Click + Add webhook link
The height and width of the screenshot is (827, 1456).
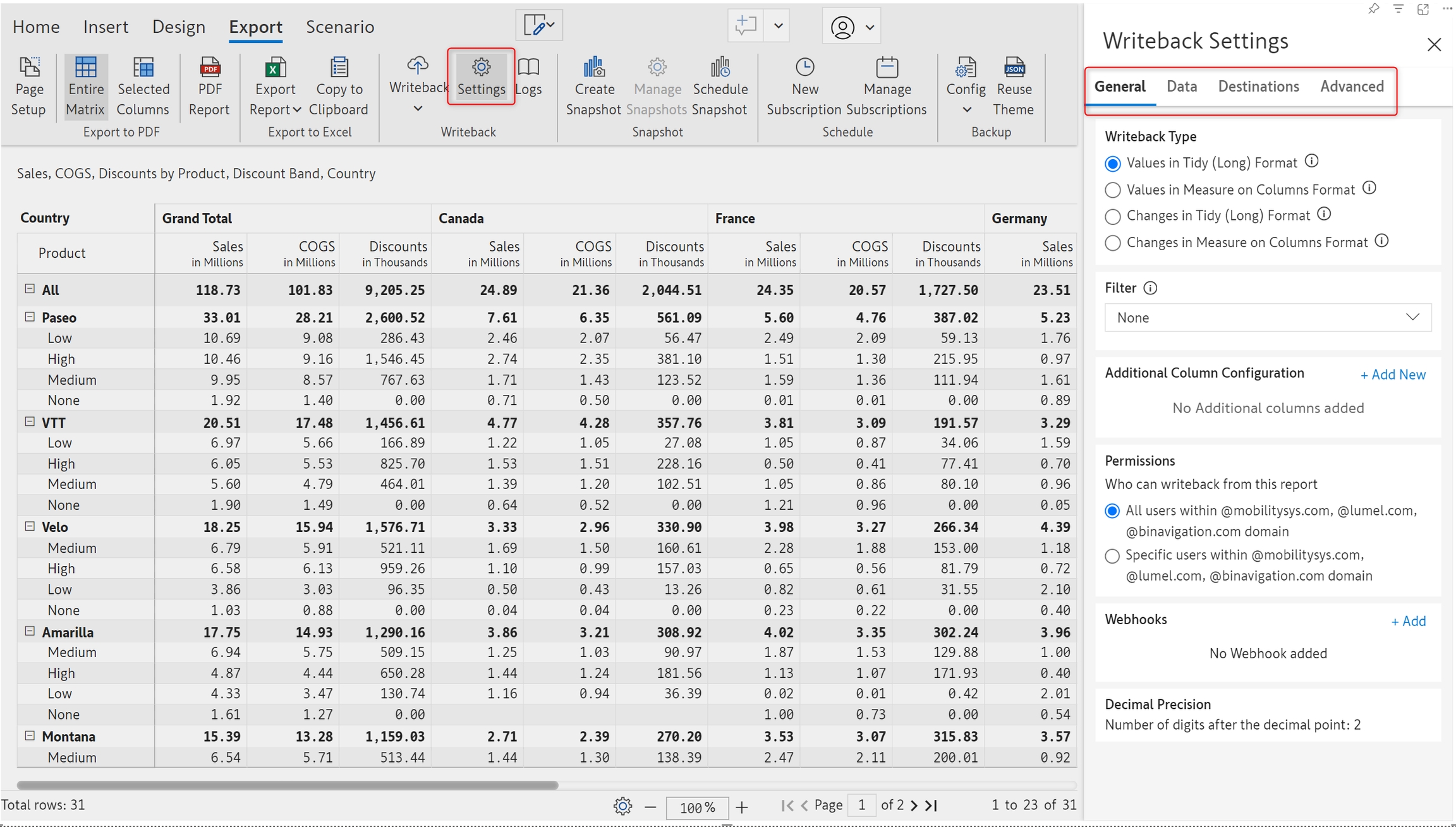pyautogui.click(x=1408, y=621)
